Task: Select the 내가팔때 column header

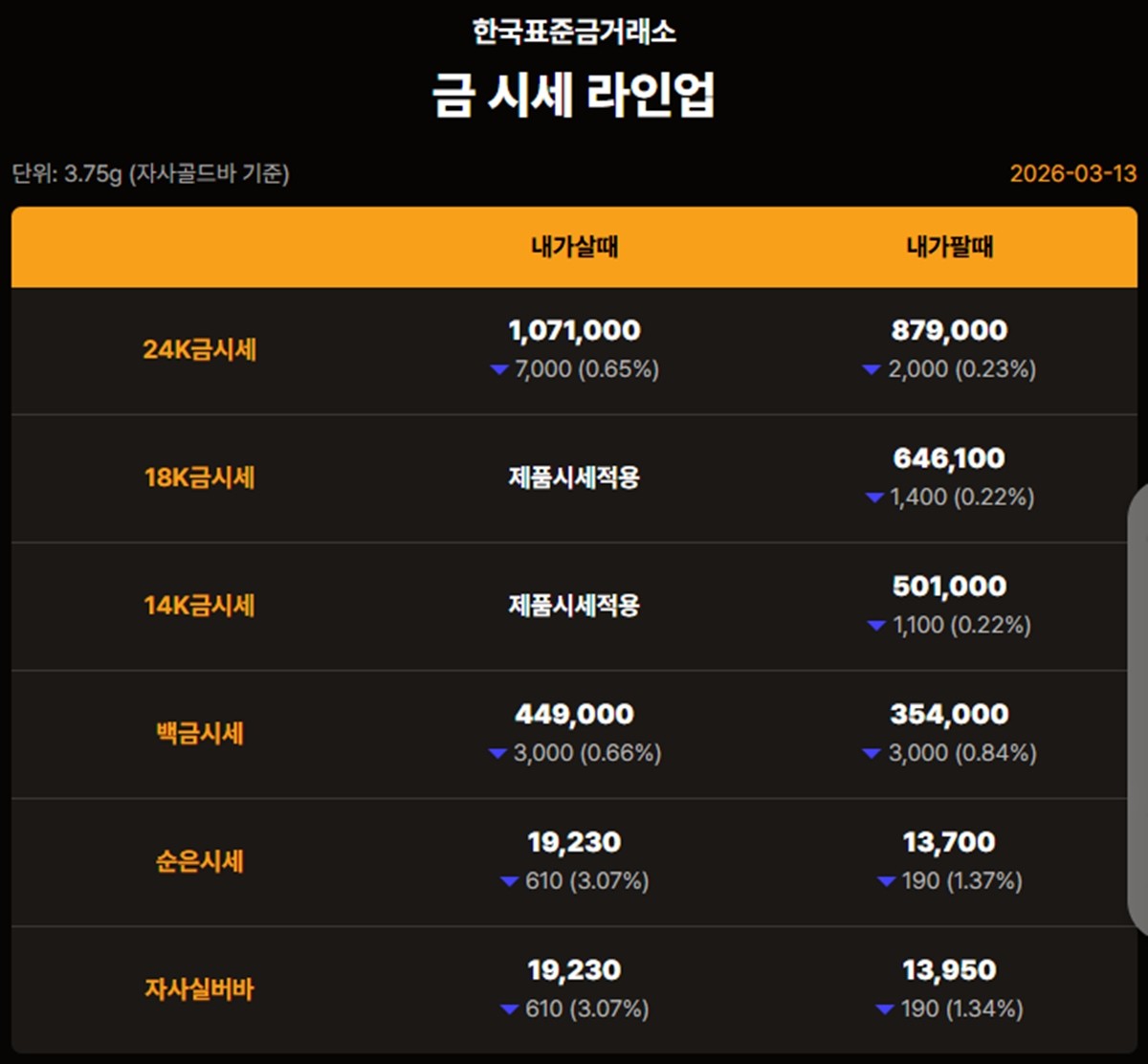Action: [949, 247]
